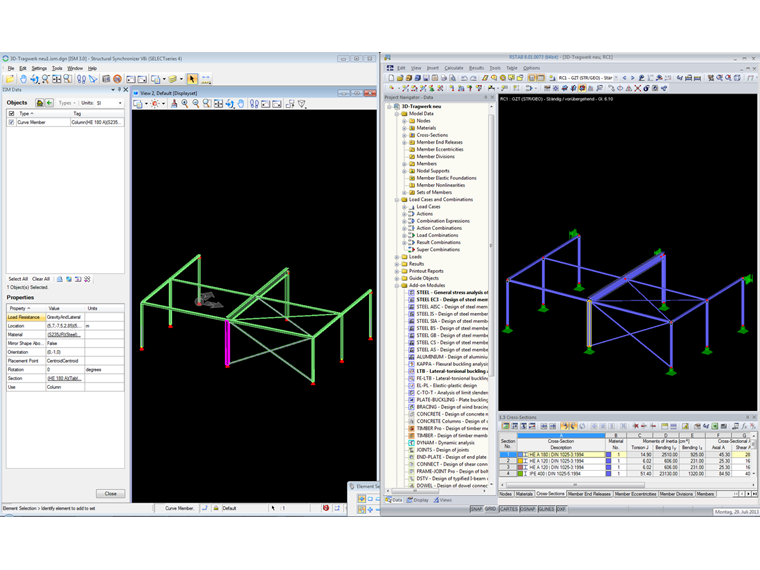Click yellow color swatch of section row 2
760x570 pixels.
[x=520, y=461]
